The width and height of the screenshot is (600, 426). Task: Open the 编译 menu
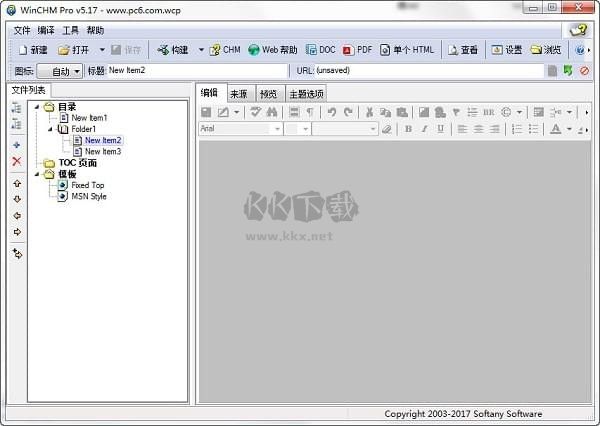click(x=46, y=31)
